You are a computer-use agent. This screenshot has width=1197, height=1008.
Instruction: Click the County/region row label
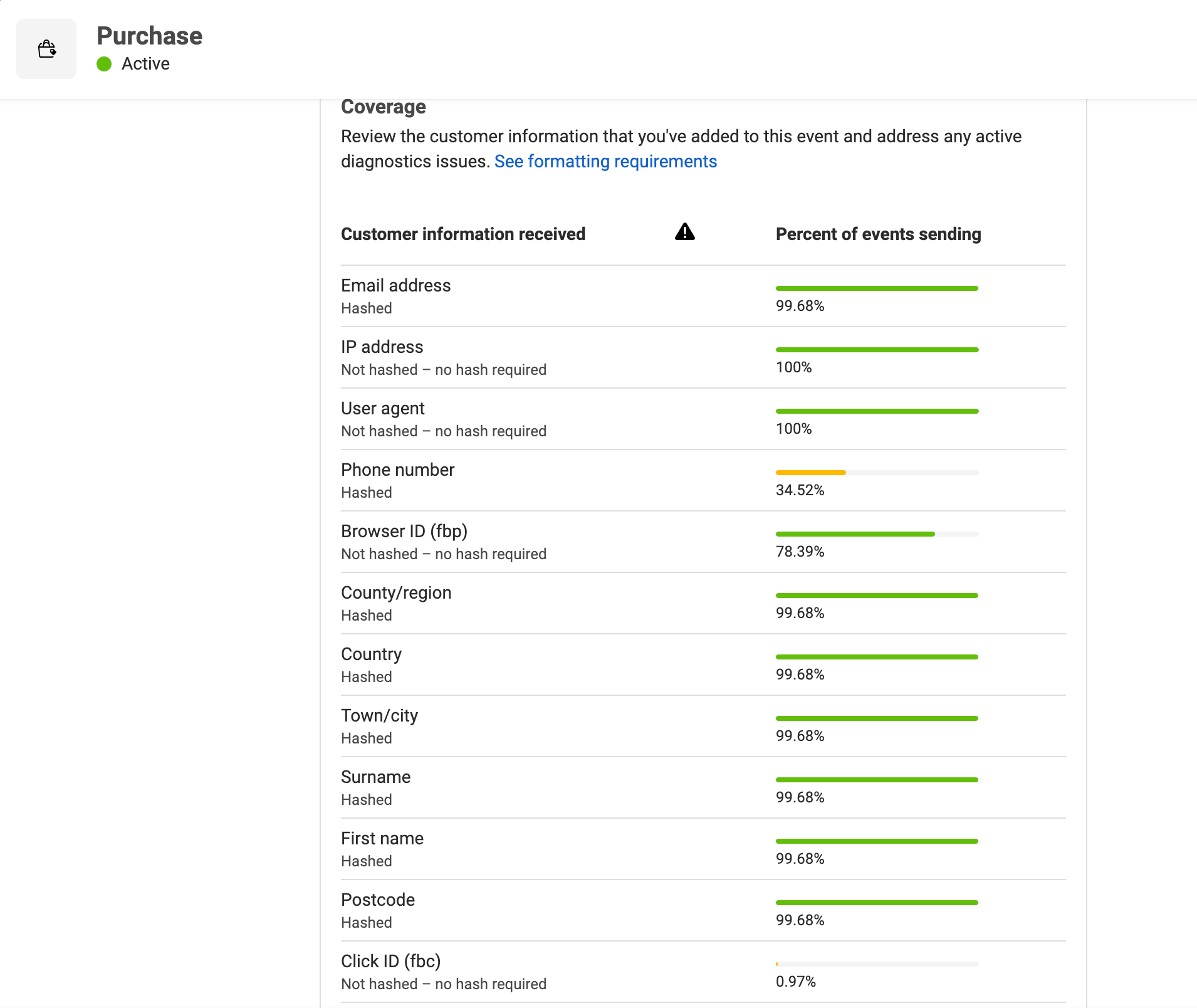[x=395, y=593]
